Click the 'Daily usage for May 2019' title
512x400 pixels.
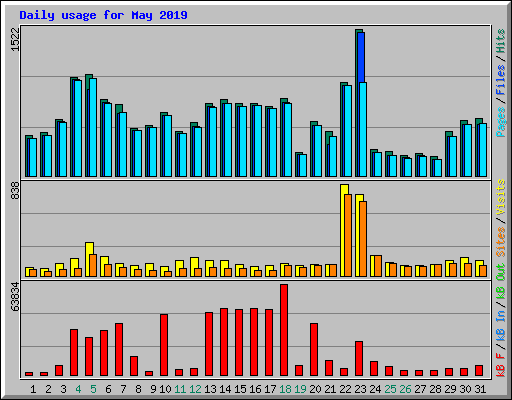103,15
